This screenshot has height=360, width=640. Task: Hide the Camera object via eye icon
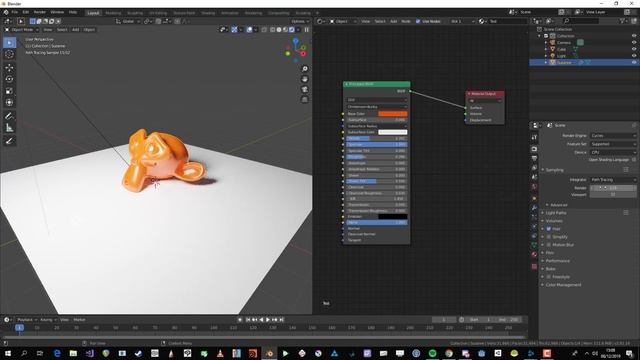(634, 42)
